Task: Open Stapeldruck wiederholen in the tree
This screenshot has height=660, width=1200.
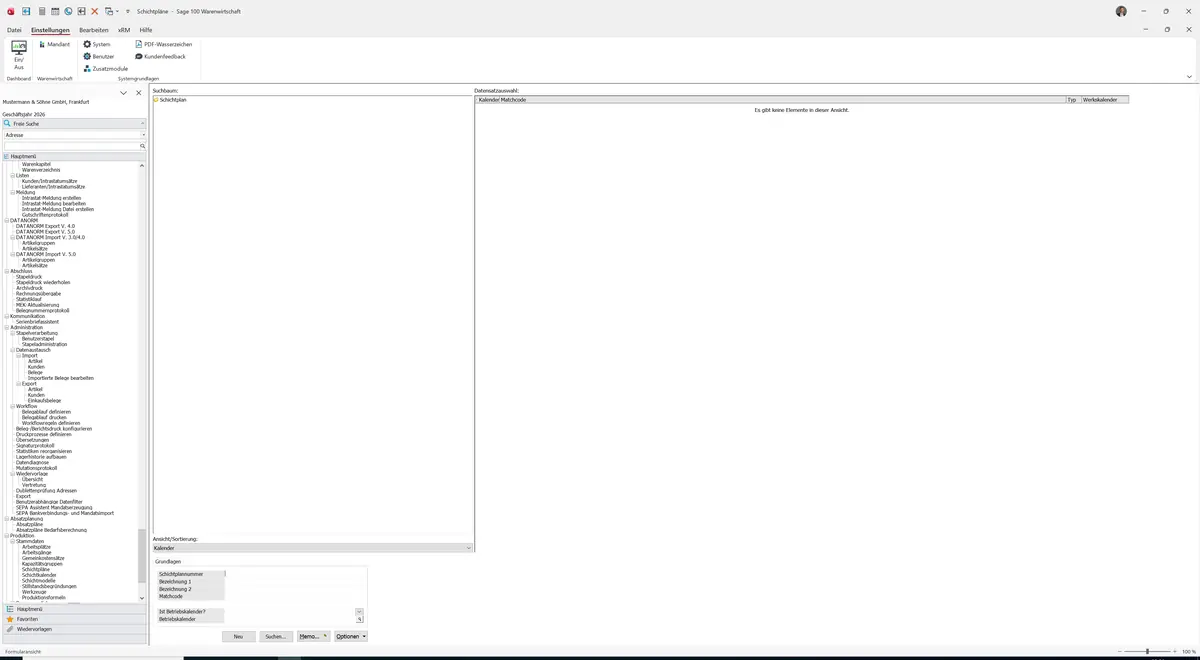Action: pos(43,282)
